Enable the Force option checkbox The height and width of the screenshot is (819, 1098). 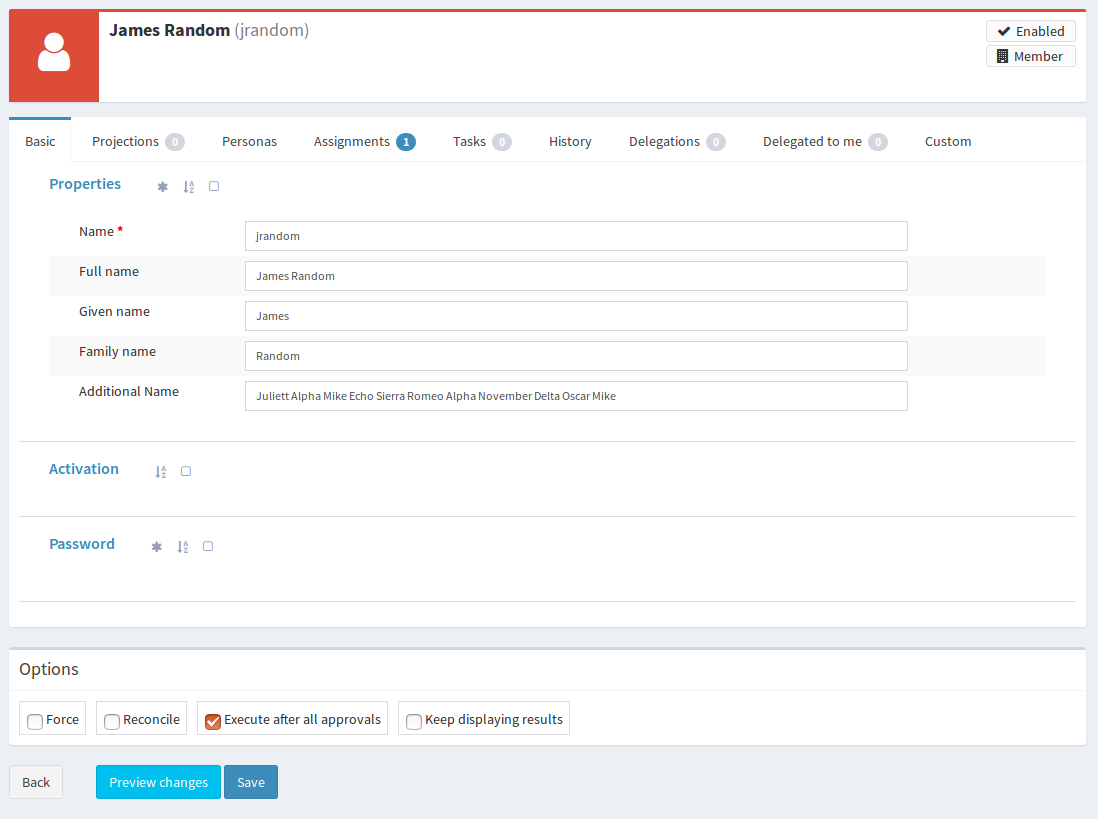35,721
